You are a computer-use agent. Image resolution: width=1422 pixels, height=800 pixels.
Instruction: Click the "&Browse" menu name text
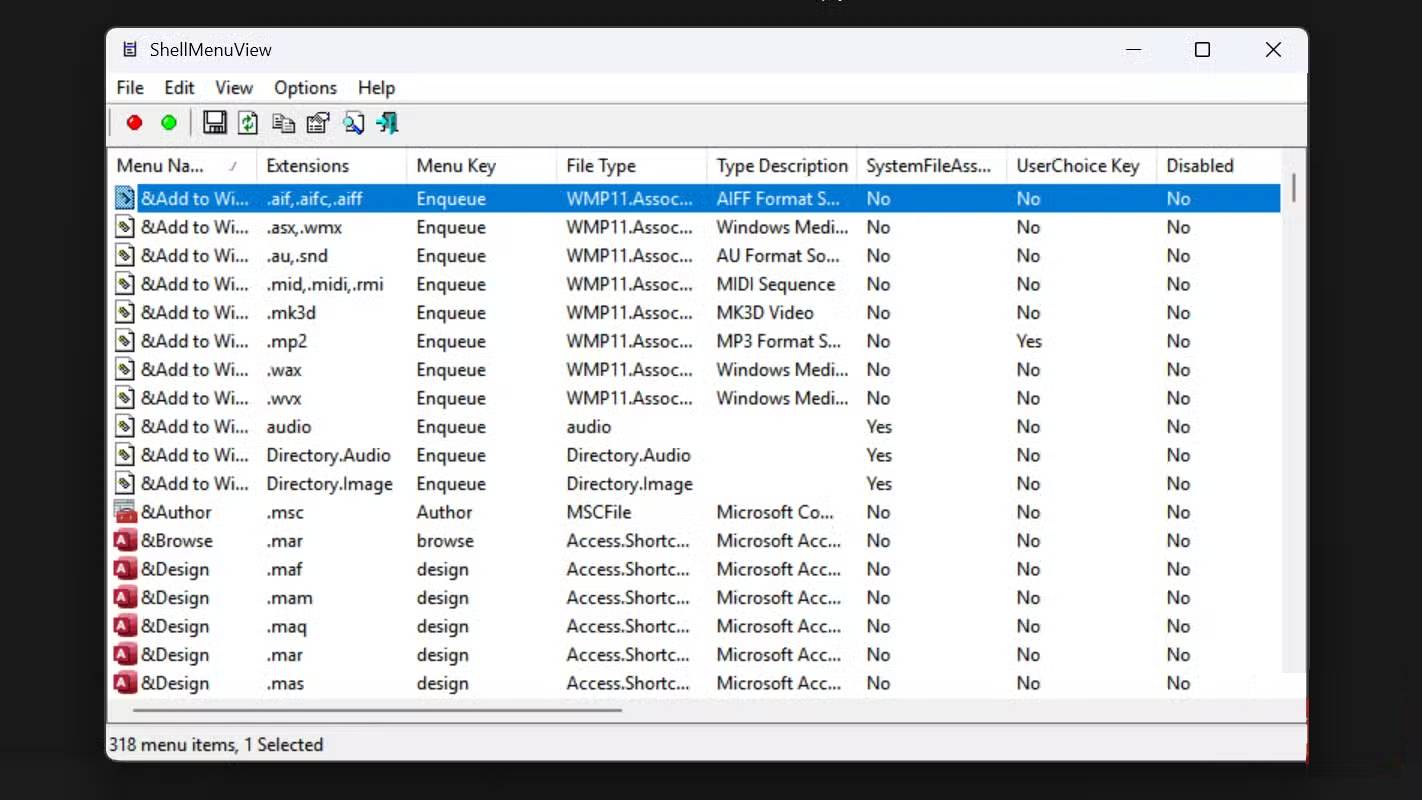click(177, 540)
